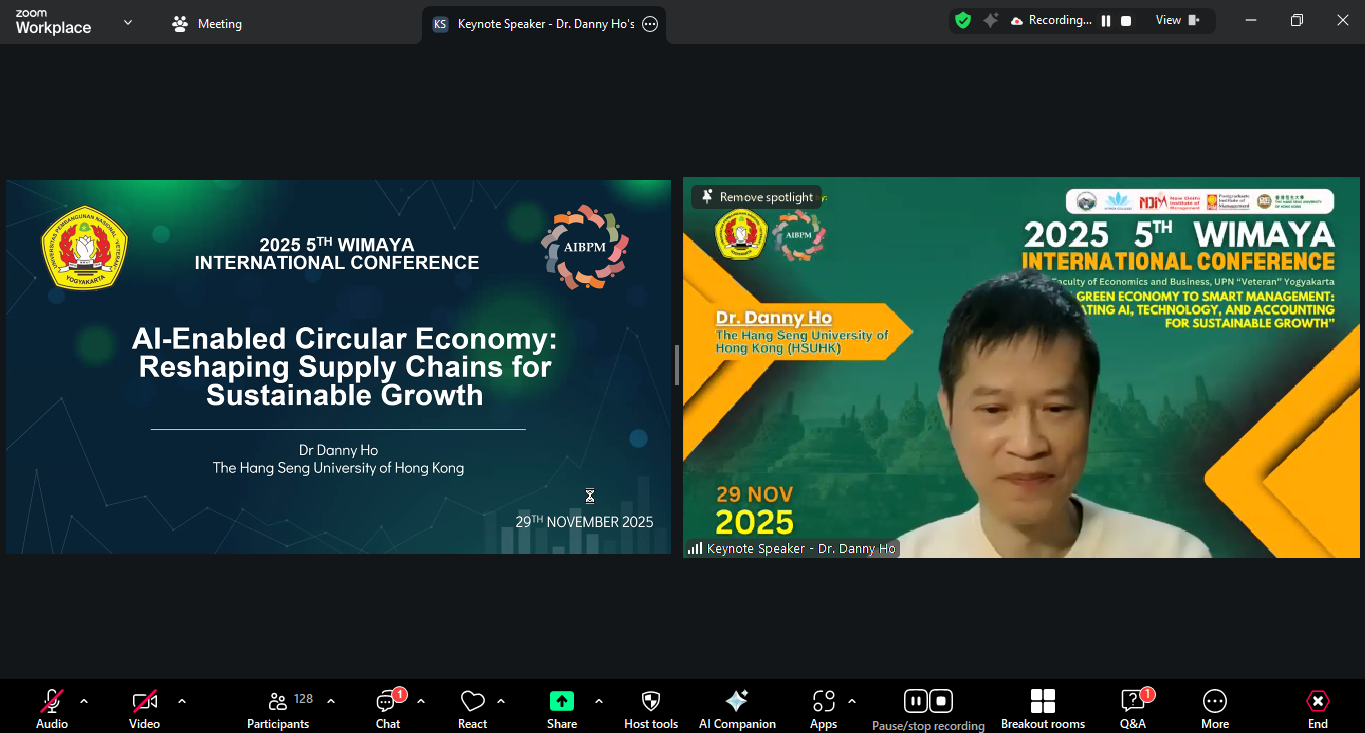The width and height of the screenshot is (1365, 733).
Task: Open the Q&A panel
Action: [x=1132, y=708]
